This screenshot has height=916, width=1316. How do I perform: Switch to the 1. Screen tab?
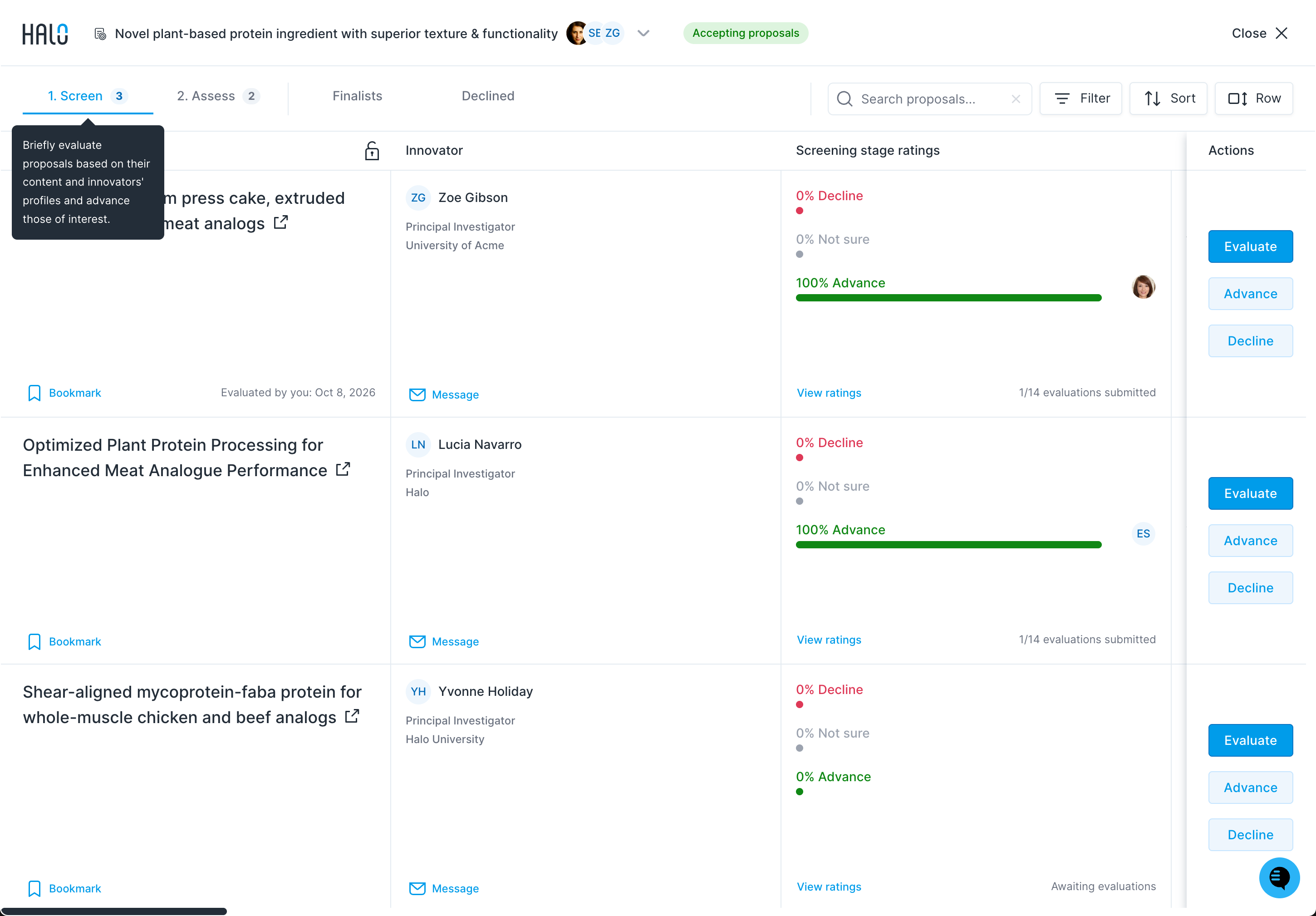pyautogui.click(x=88, y=96)
